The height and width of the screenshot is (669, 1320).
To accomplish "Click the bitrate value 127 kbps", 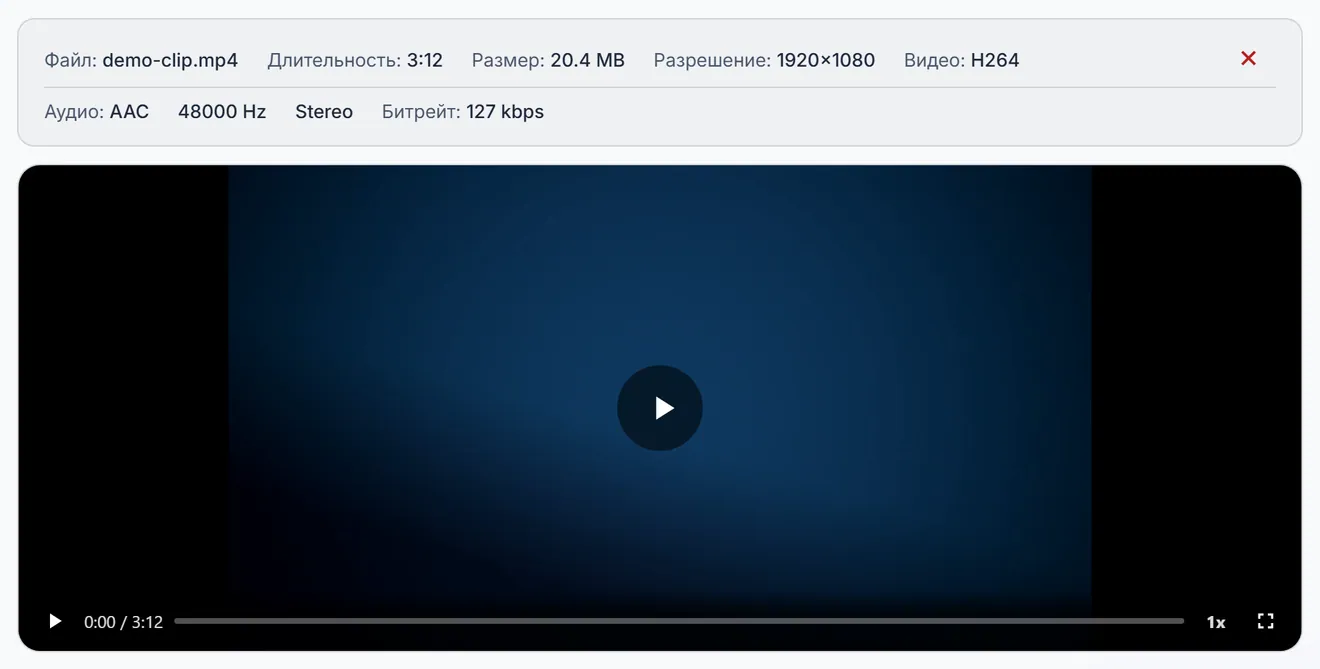I will [505, 112].
